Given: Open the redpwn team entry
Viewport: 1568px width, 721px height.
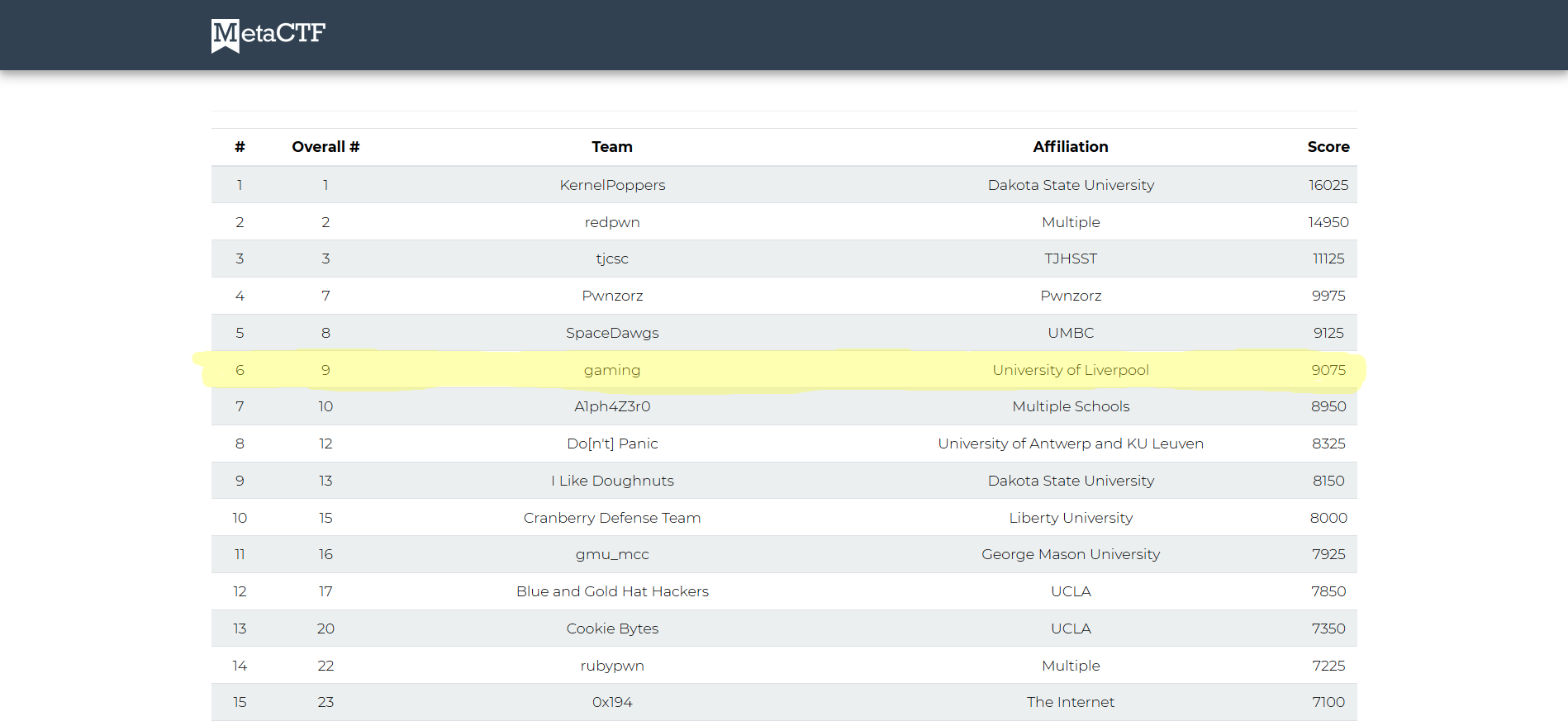Looking at the screenshot, I should (612, 222).
